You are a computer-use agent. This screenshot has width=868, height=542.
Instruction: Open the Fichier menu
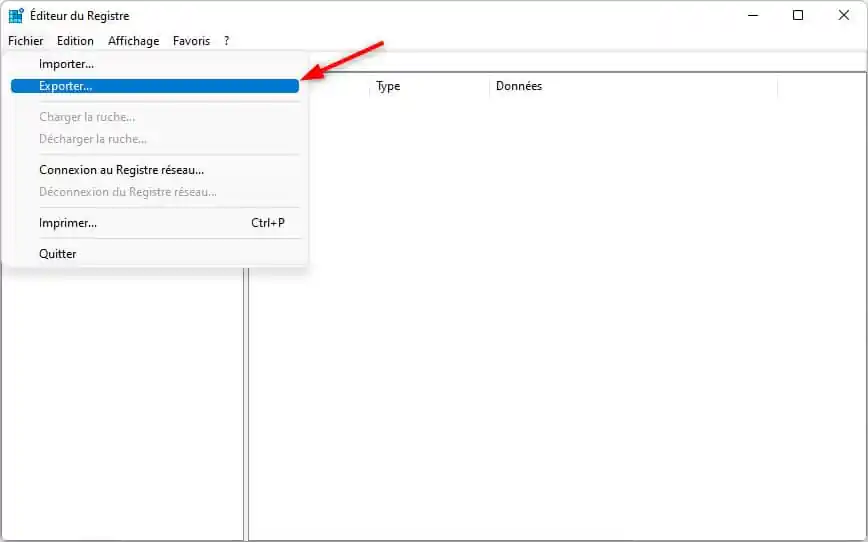pos(25,41)
